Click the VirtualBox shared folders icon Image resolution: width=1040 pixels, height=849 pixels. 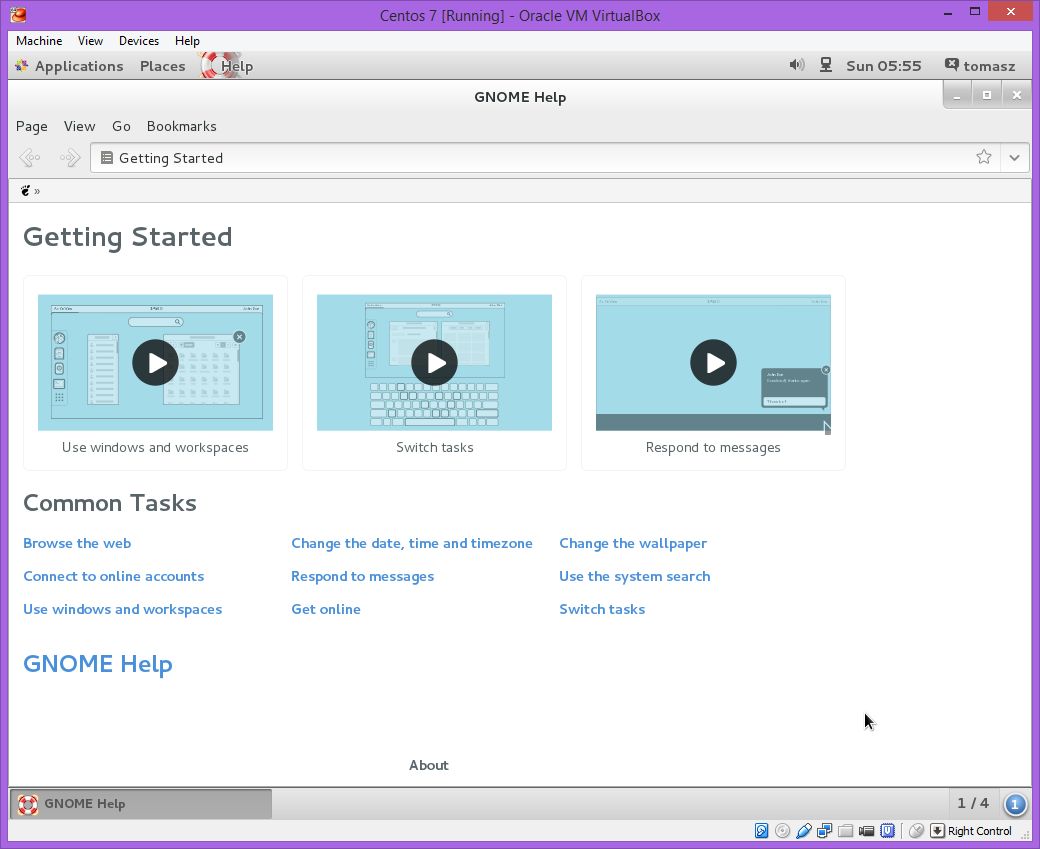point(845,830)
